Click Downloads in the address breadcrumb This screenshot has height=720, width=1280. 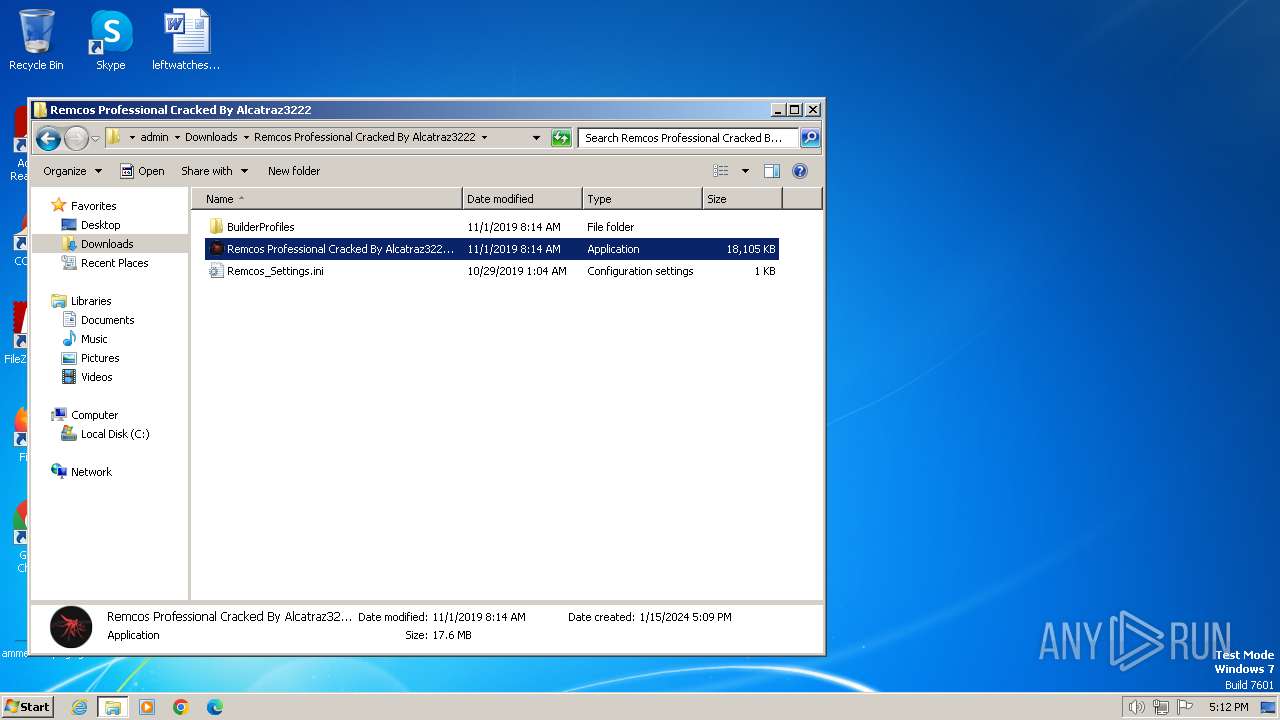211,138
